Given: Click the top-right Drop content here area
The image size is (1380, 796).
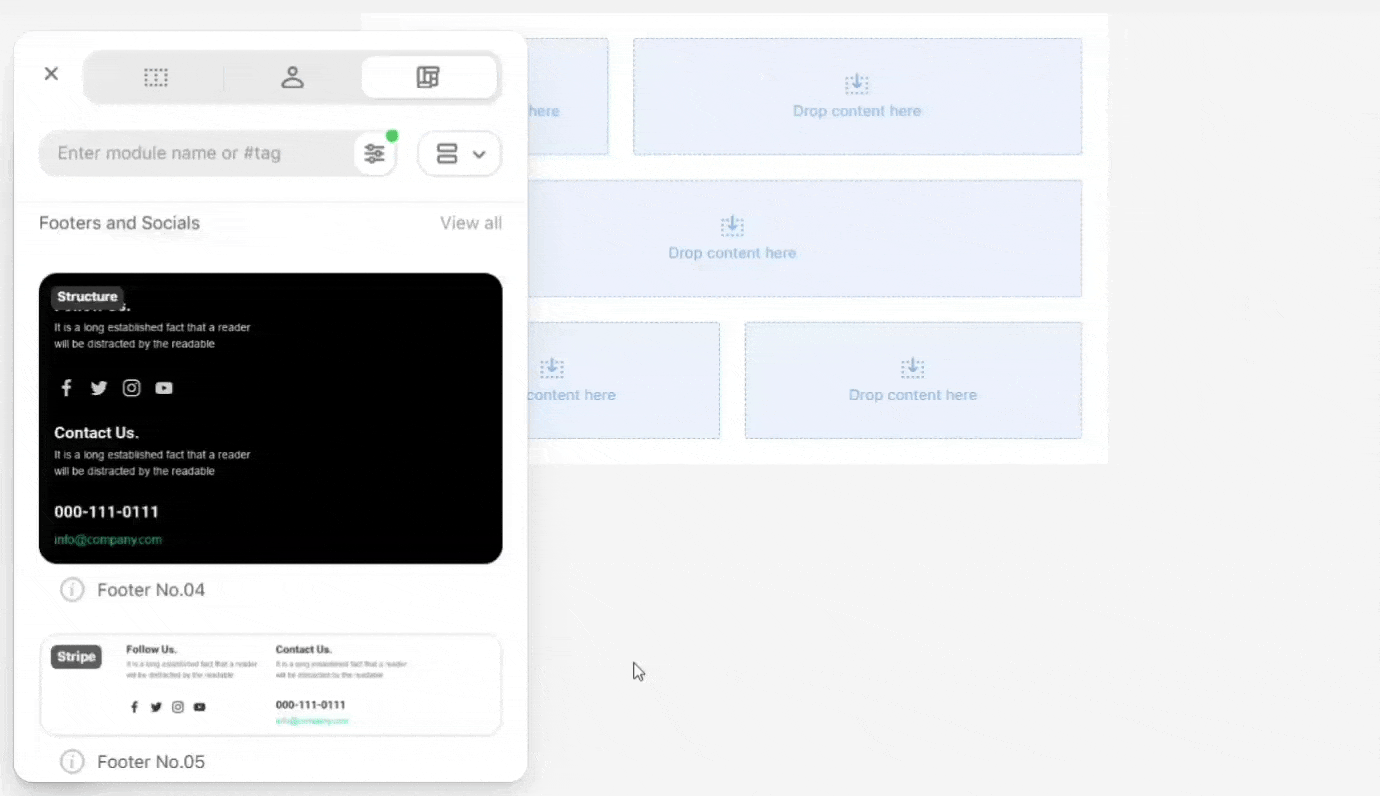Looking at the screenshot, I should point(857,97).
